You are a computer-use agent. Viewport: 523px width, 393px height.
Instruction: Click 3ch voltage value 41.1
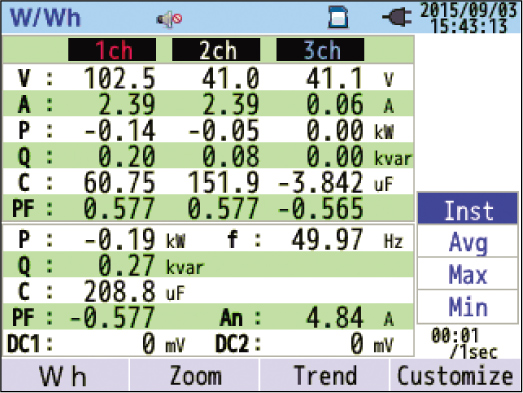334,78
